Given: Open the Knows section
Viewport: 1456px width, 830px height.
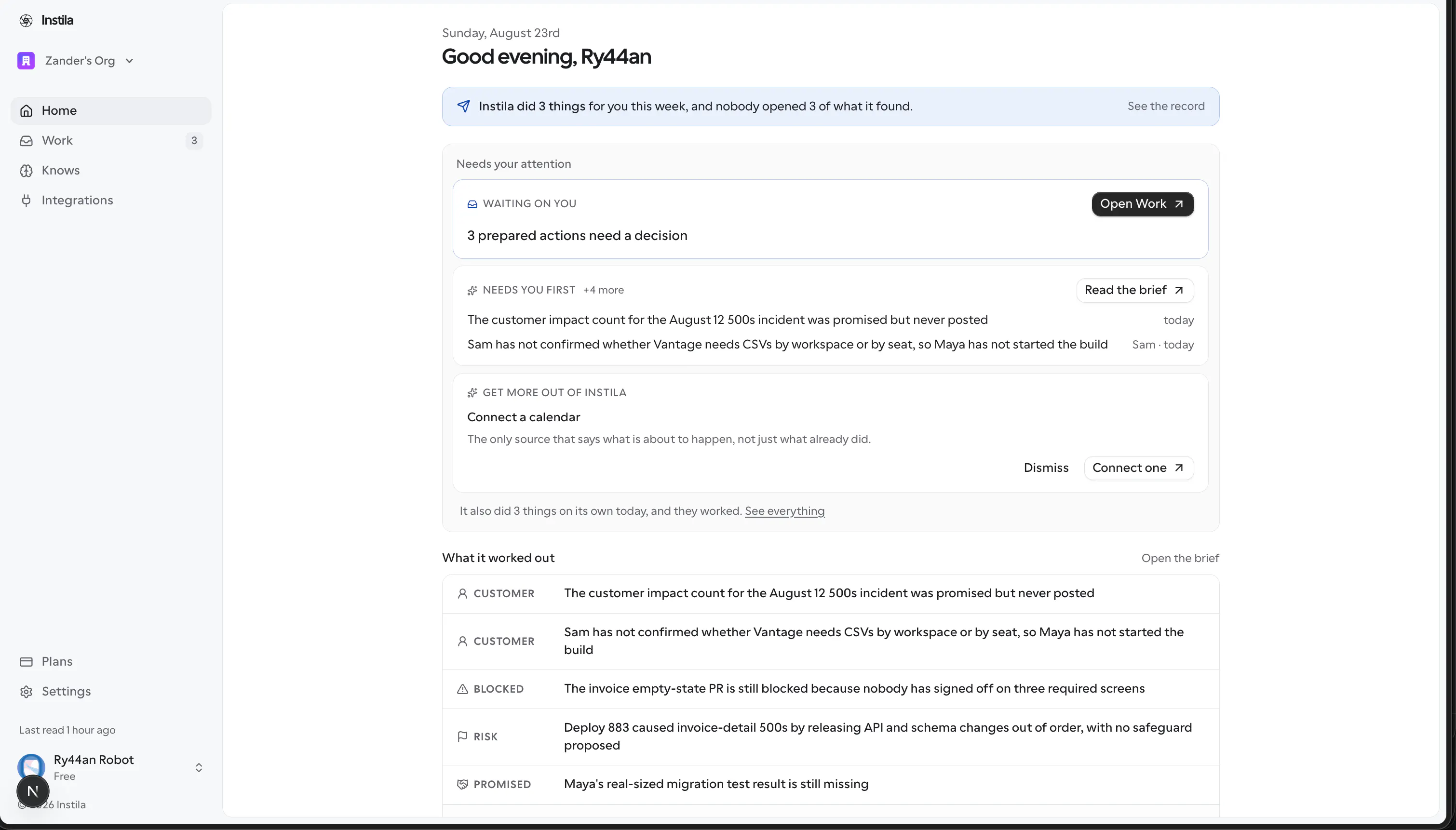Looking at the screenshot, I should [x=110, y=171].
